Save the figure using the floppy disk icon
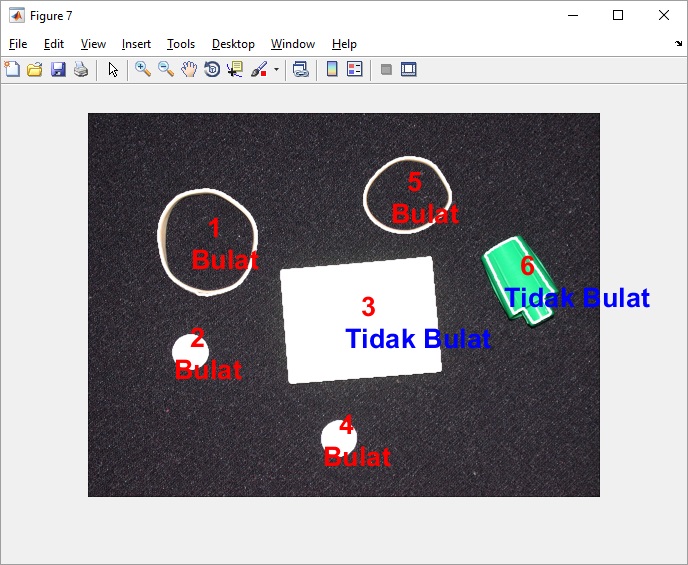 coord(58,69)
